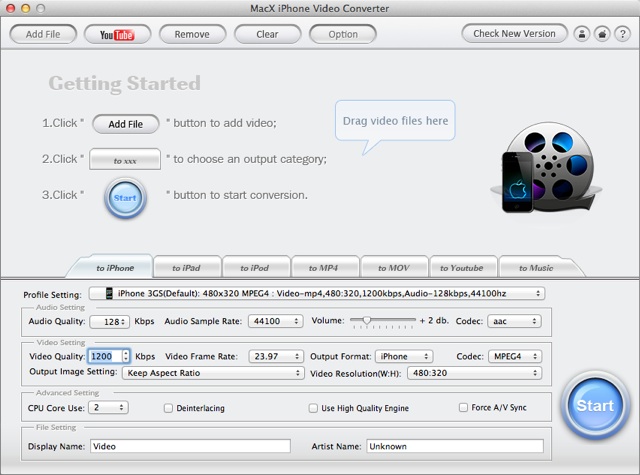Click the large blue Start conversion button
The width and height of the screenshot is (640, 475).
tap(595, 405)
